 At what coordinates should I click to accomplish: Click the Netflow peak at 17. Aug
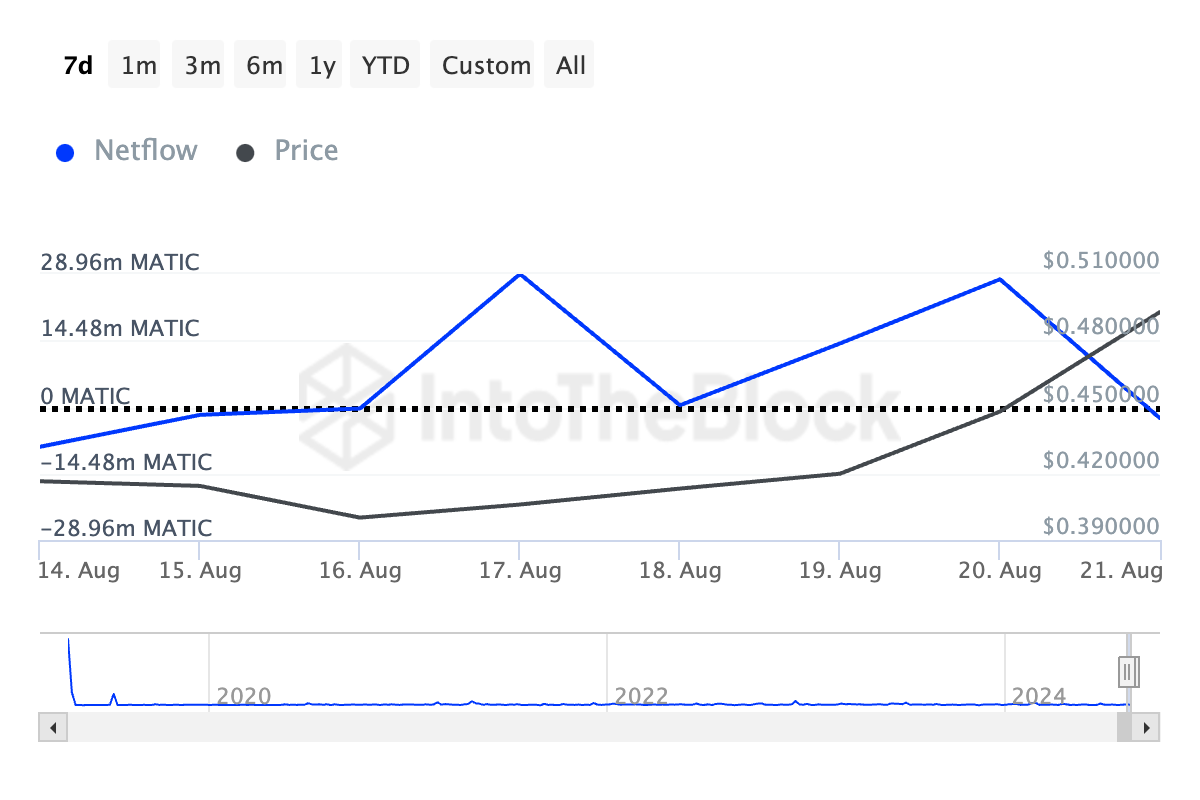click(x=519, y=274)
